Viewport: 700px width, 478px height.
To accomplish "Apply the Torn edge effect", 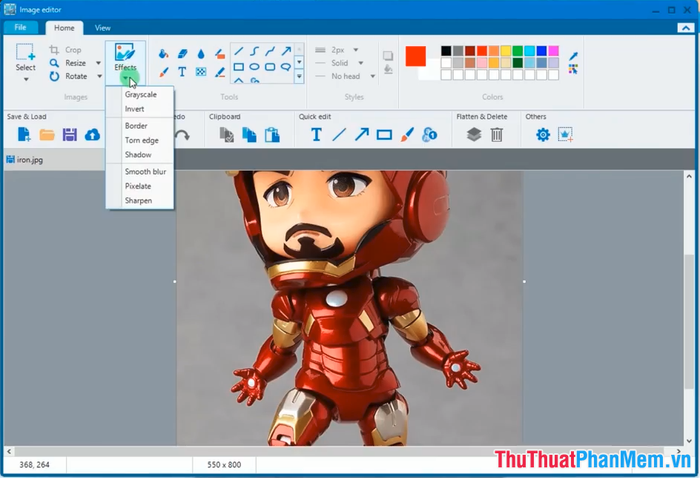I will (x=142, y=140).
